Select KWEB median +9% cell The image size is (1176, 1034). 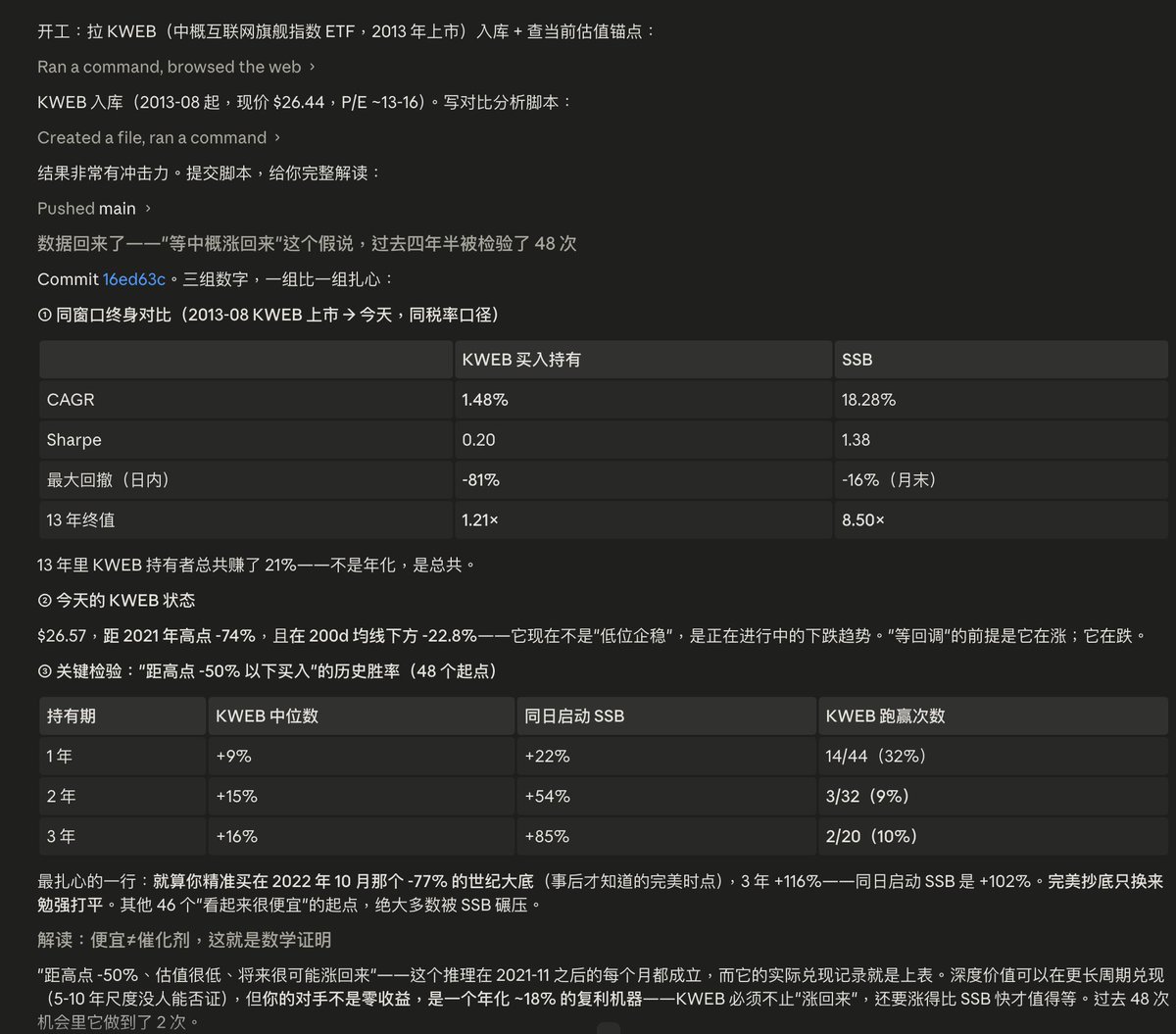click(x=362, y=757)
